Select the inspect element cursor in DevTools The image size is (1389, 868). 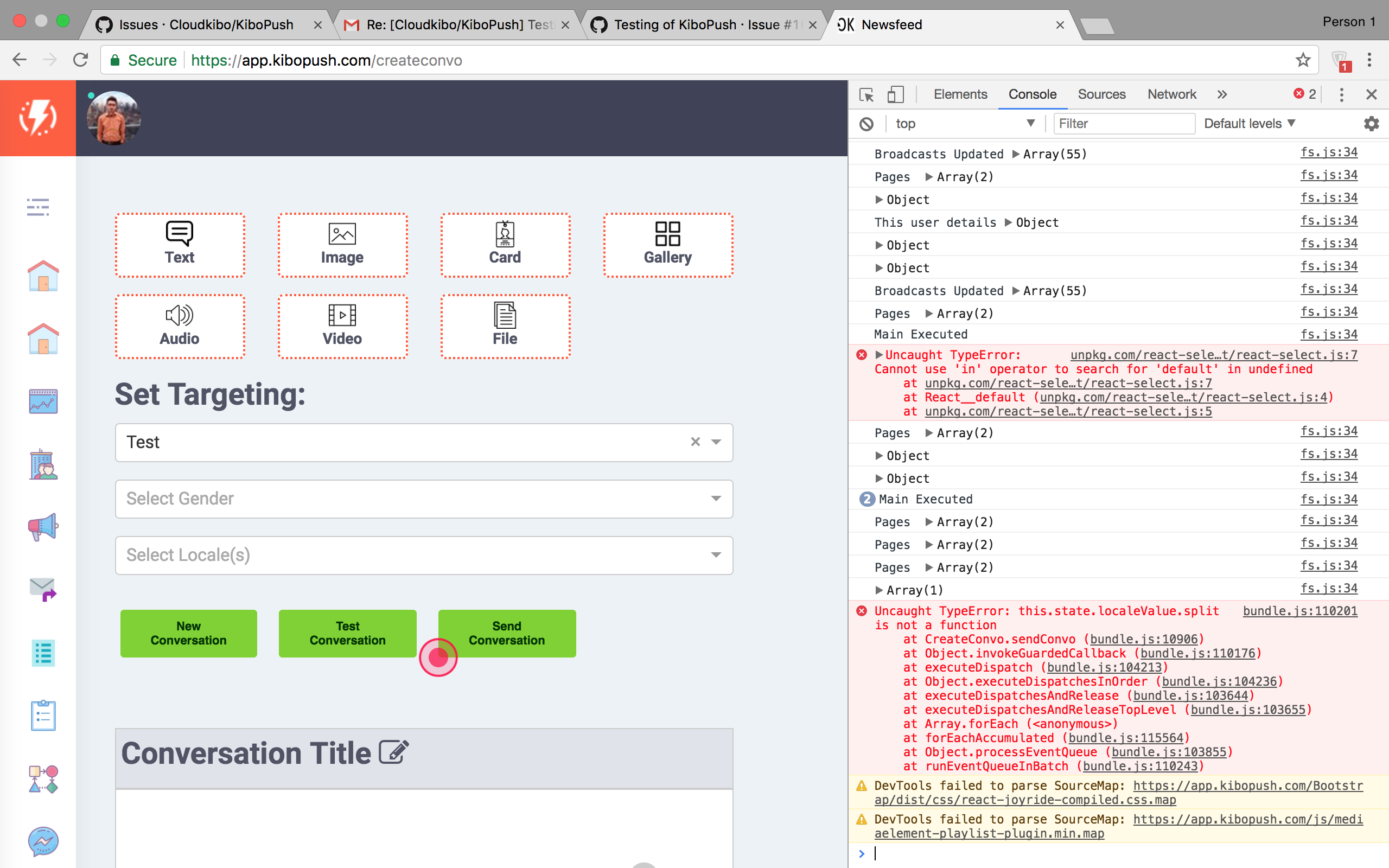(x=866, y=94)
